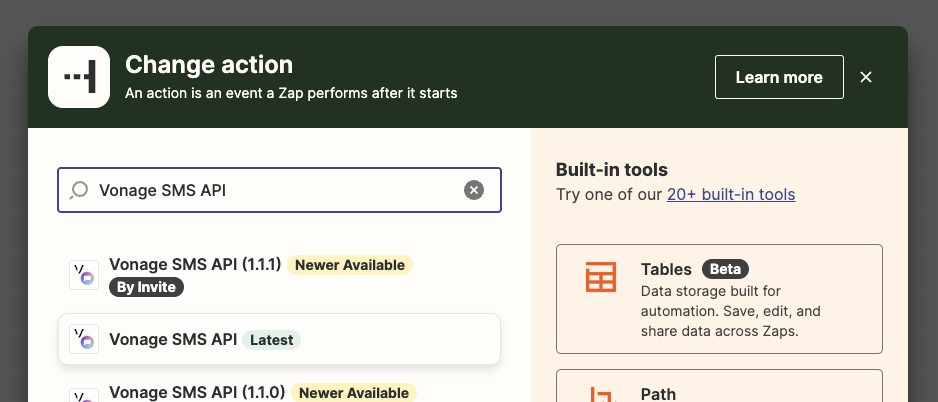
Task: Click the Newer Available badge on 1.1.1
Action: (350, 265)
